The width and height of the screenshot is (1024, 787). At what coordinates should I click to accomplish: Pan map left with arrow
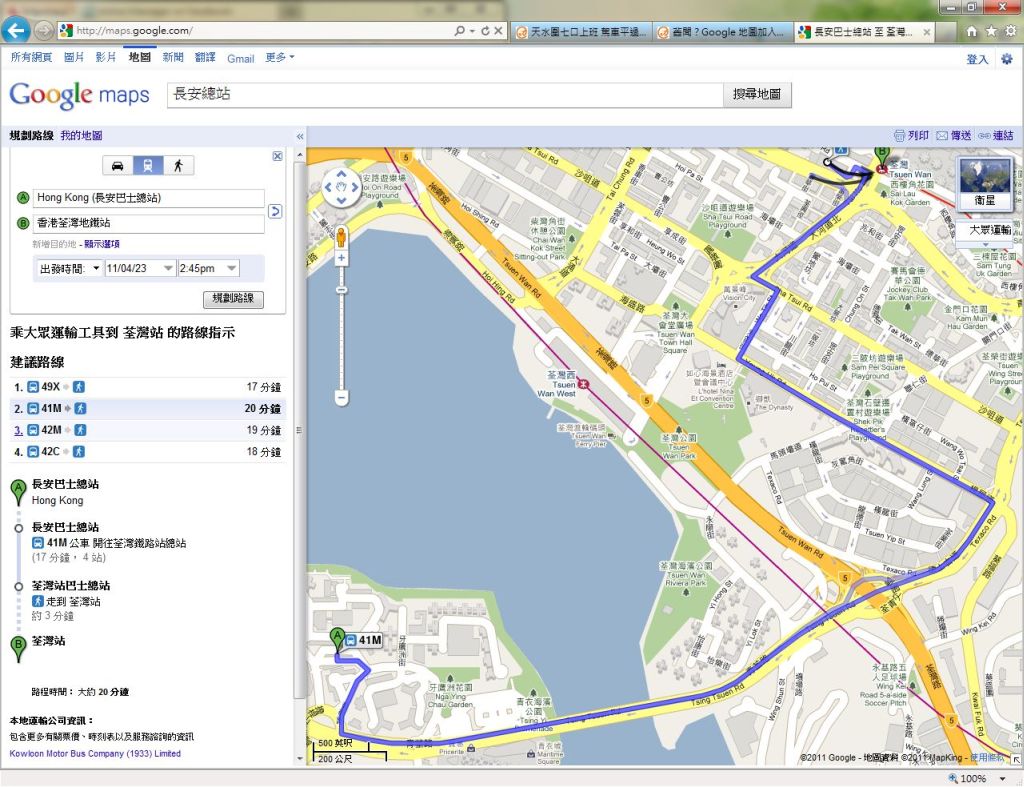coord(328,187)
